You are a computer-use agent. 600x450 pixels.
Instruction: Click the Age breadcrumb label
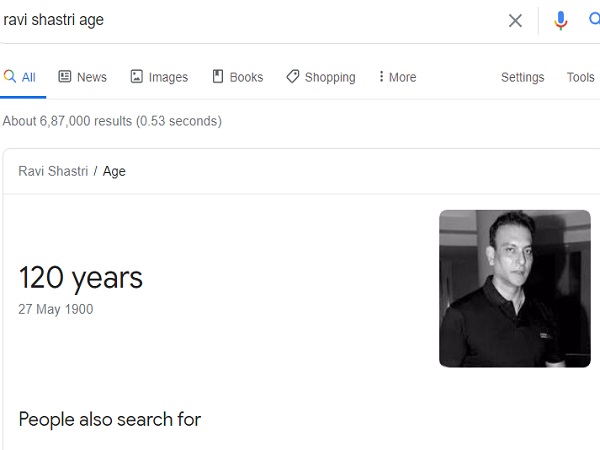coord(114,171)
